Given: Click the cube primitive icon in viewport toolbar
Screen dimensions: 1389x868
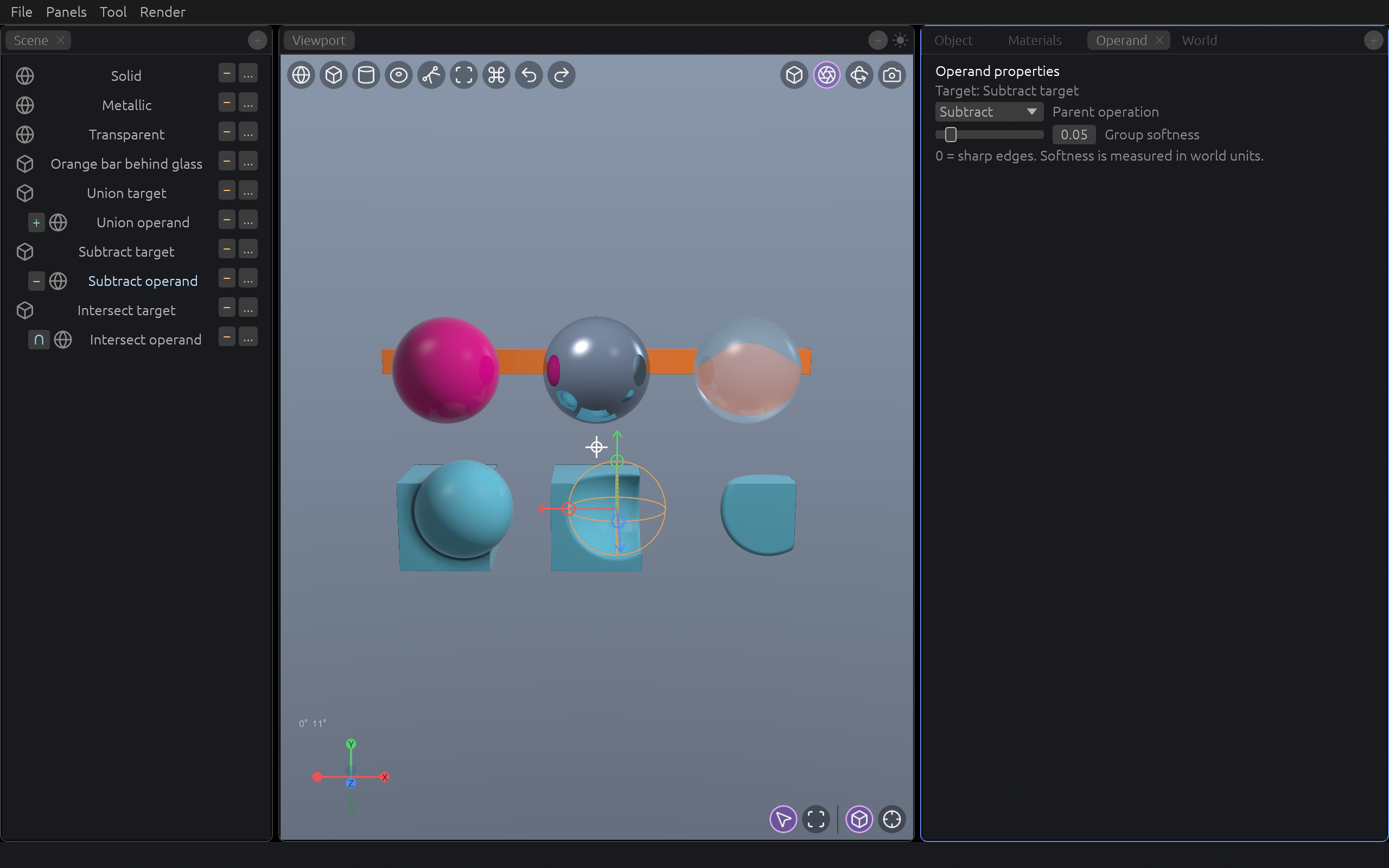Looking at the screenshot, I should point(334,75).
